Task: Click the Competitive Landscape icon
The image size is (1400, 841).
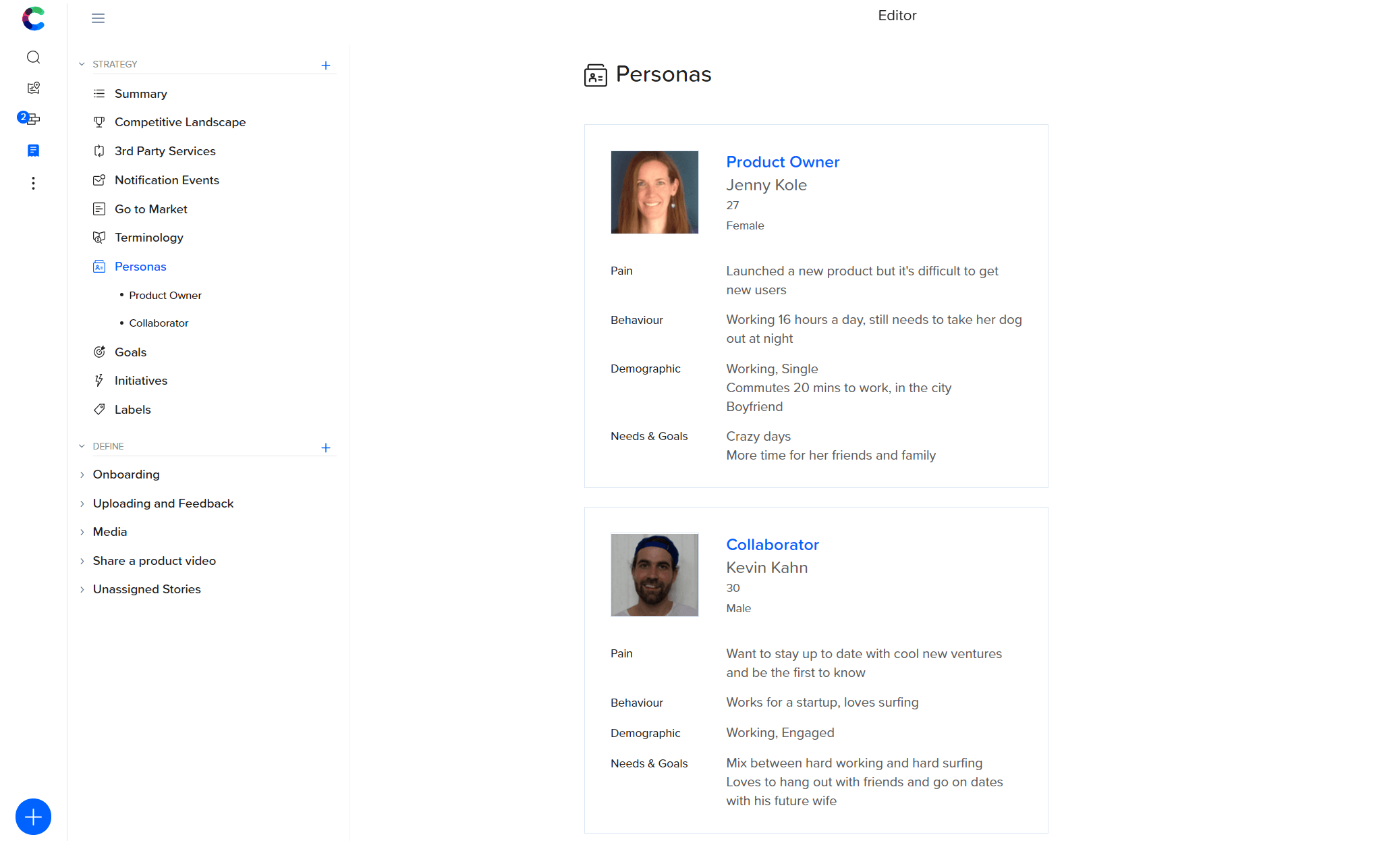Action: (99, 123)
